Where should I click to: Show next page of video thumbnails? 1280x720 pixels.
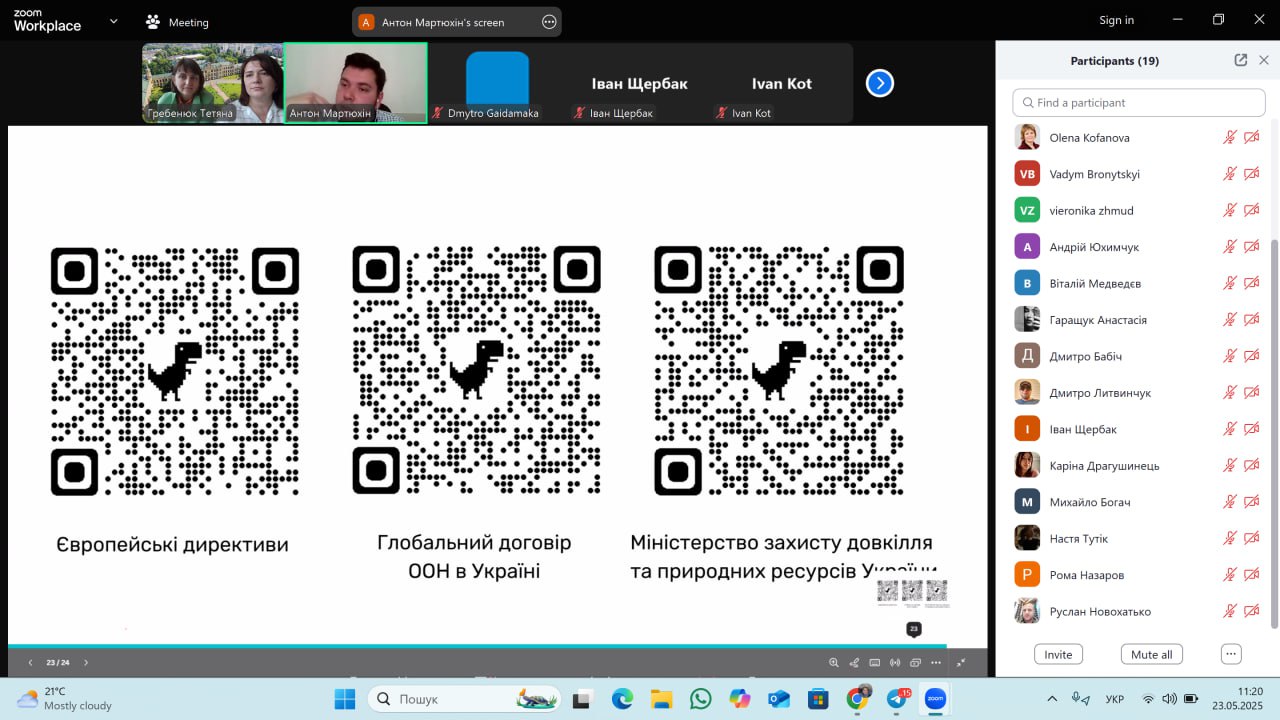point(880,83)
